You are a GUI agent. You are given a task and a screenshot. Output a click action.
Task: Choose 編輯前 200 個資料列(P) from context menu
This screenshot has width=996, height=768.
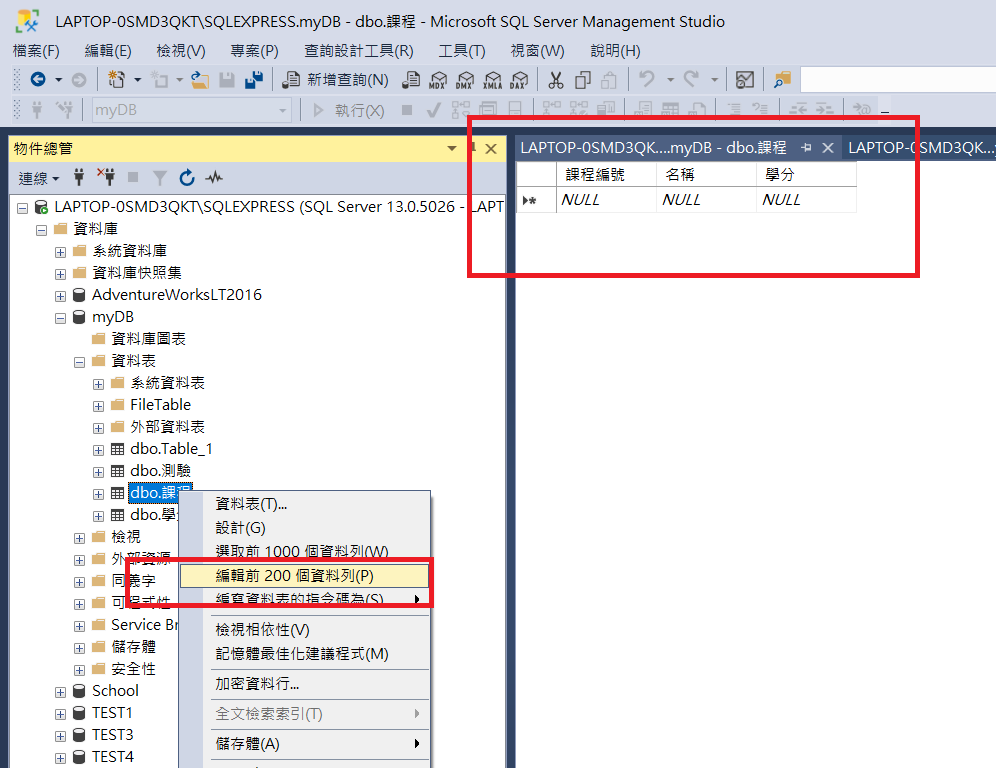[304, 576]
